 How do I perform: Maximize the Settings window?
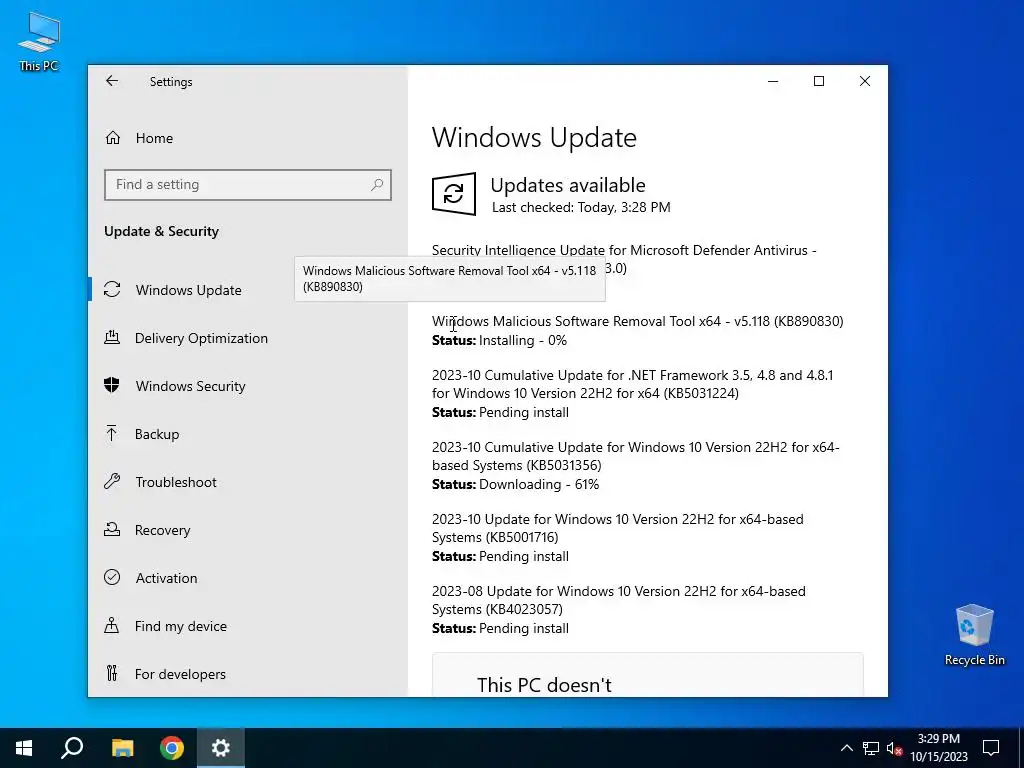coord(819,81)
